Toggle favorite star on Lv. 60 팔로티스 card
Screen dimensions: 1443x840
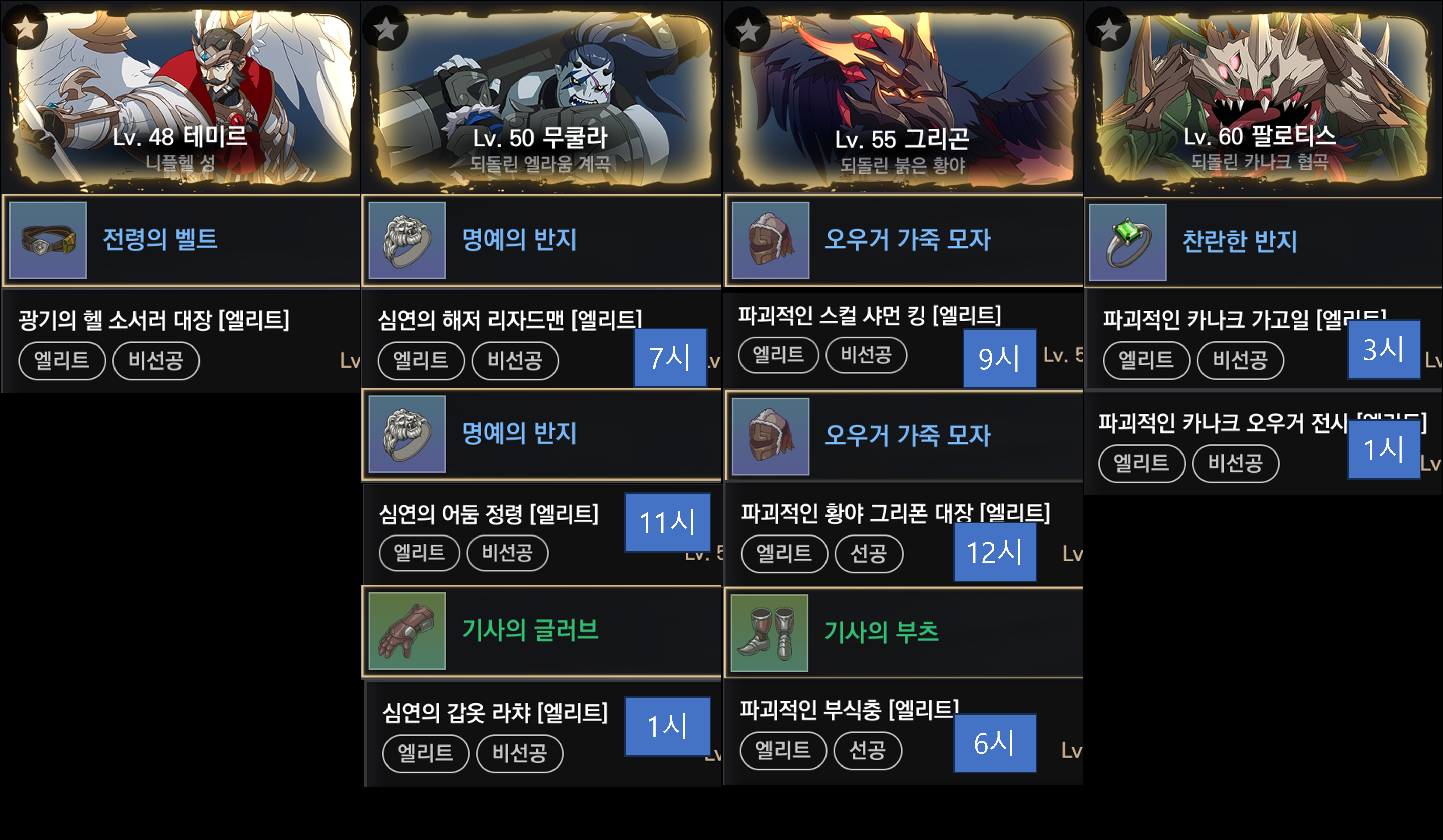(1108, 29)
